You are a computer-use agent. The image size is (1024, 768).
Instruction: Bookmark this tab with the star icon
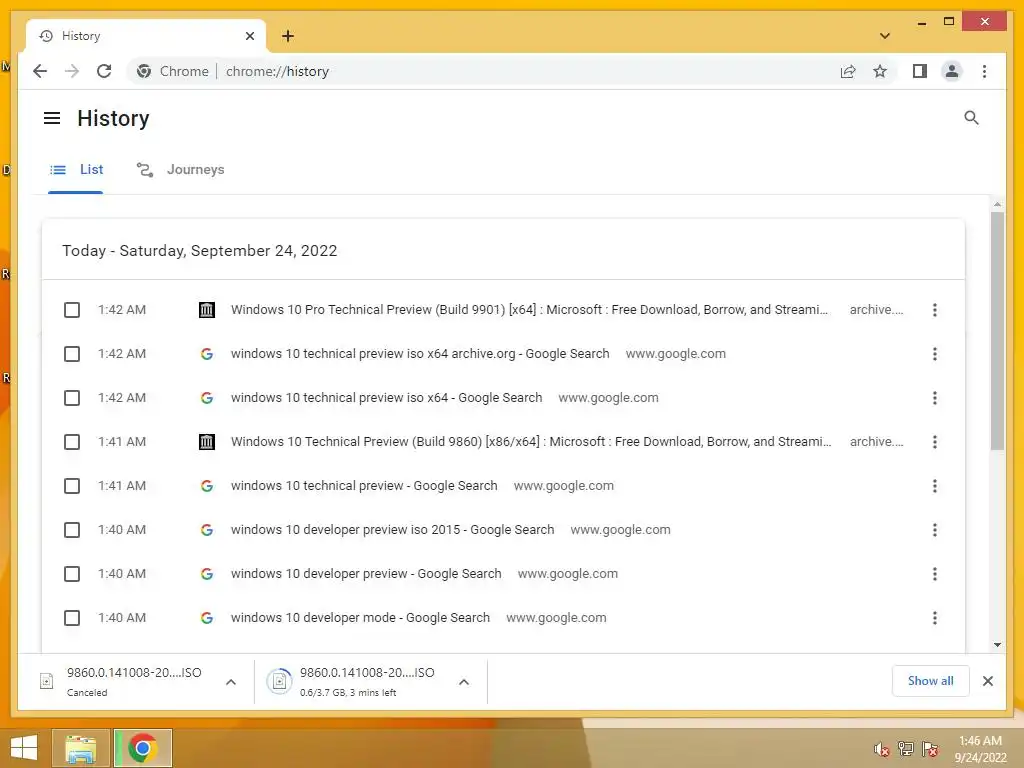880,71
